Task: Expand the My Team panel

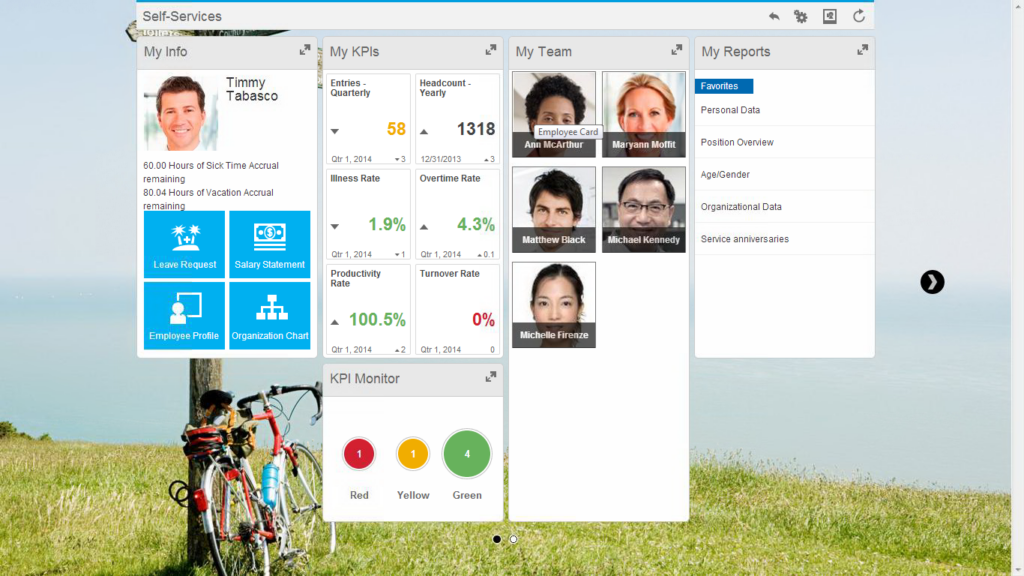Action: click(677, 50)
